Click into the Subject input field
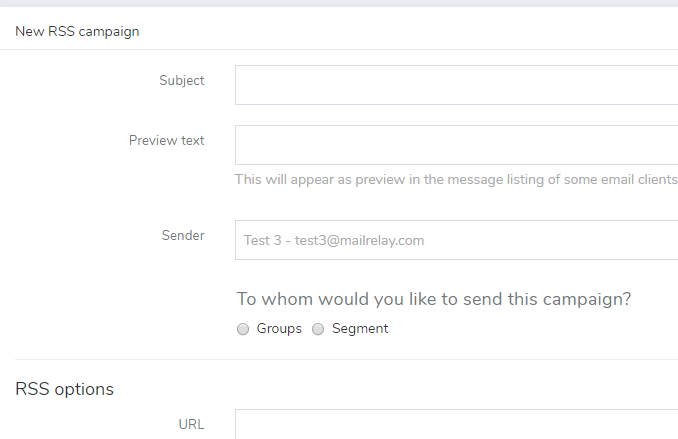Screen dimensions: 678x439 (x=456, y=85)
